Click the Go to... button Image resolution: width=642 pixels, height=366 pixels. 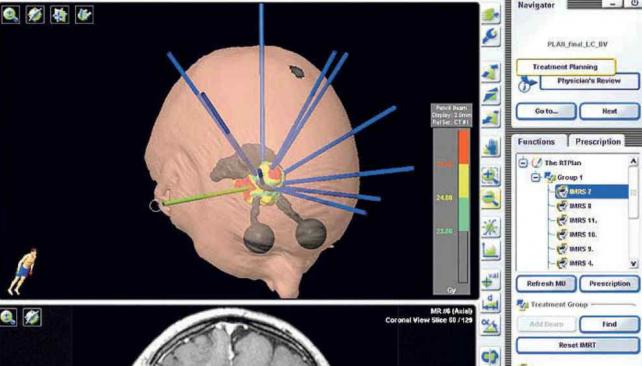(x=546, y=111)
